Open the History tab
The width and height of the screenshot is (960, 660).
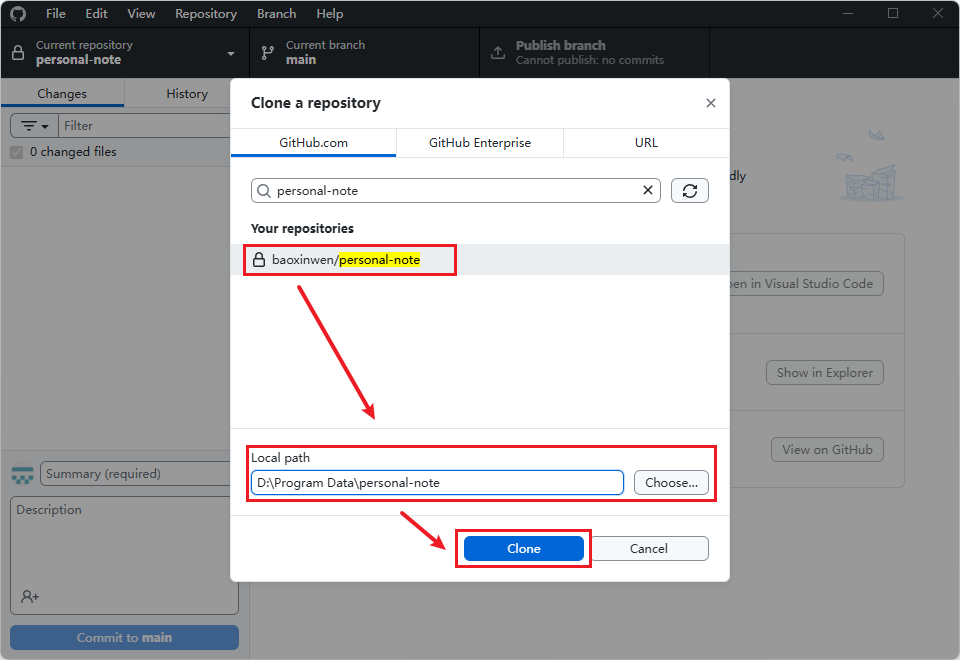pyautogui.click(x=187, y=94)
